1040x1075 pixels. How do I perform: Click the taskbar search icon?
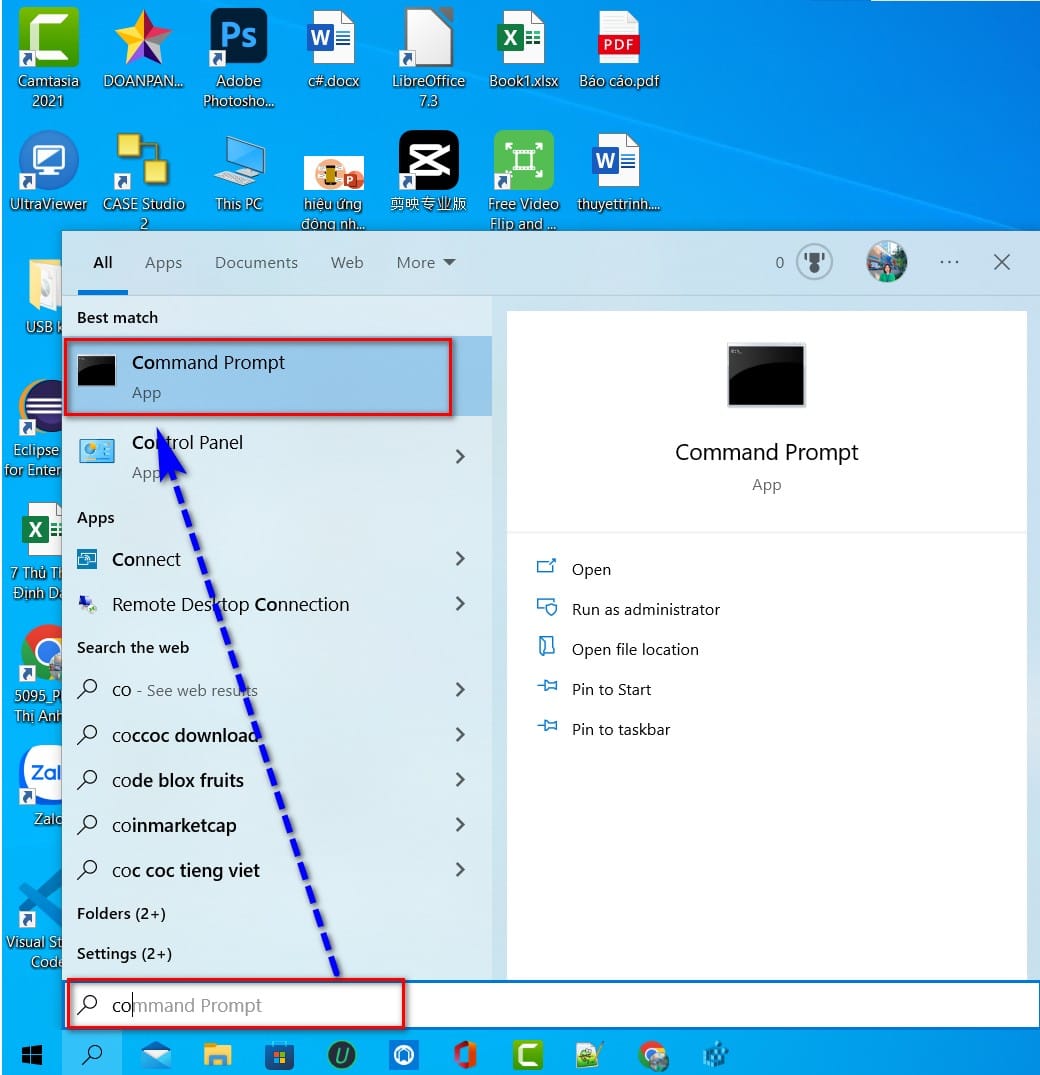(92, 1054)
